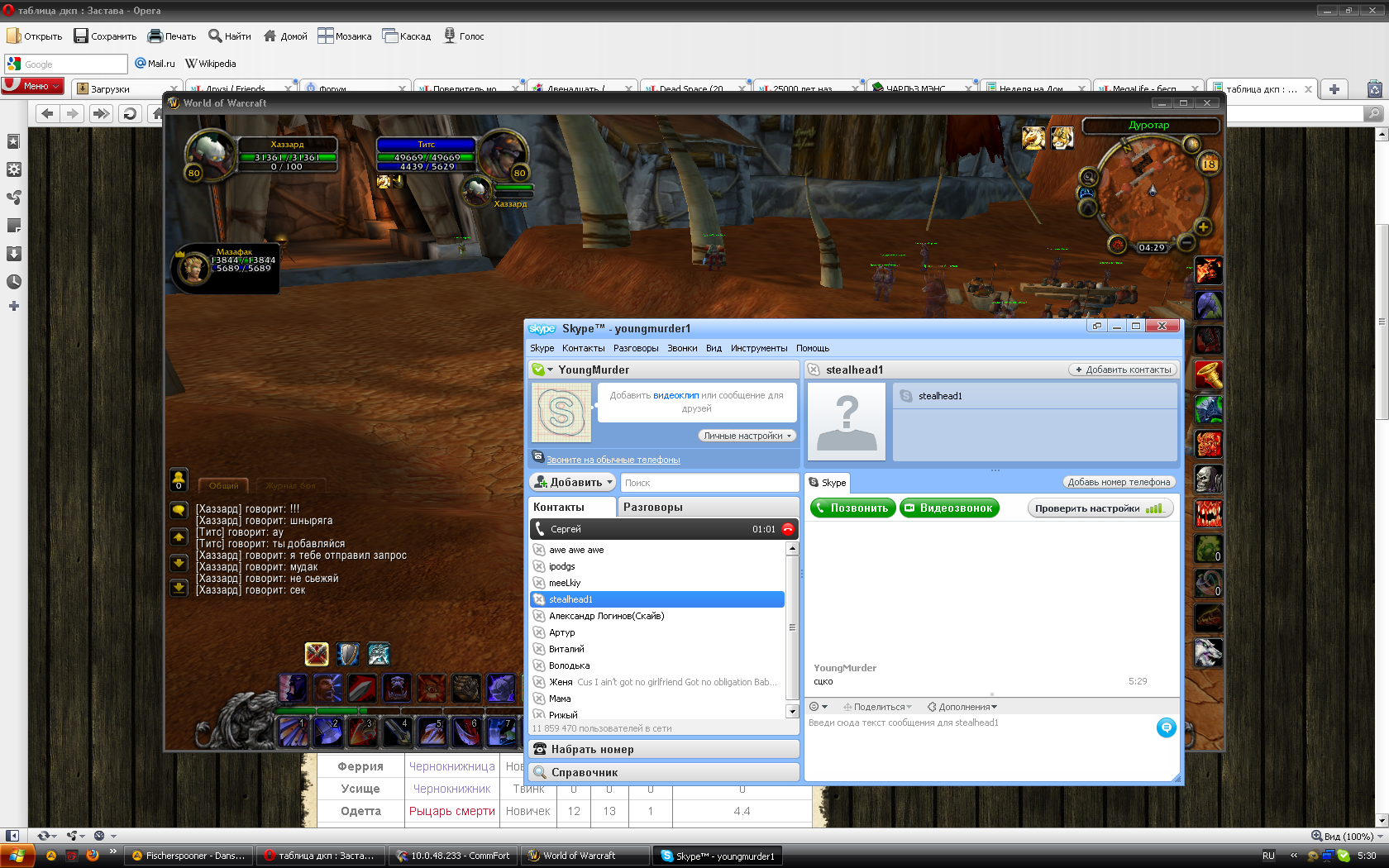Image resolution: width=1389 pixels, height=868 pixels.
Task: Select contact meeLkiy
Action: tap(656, 583)
